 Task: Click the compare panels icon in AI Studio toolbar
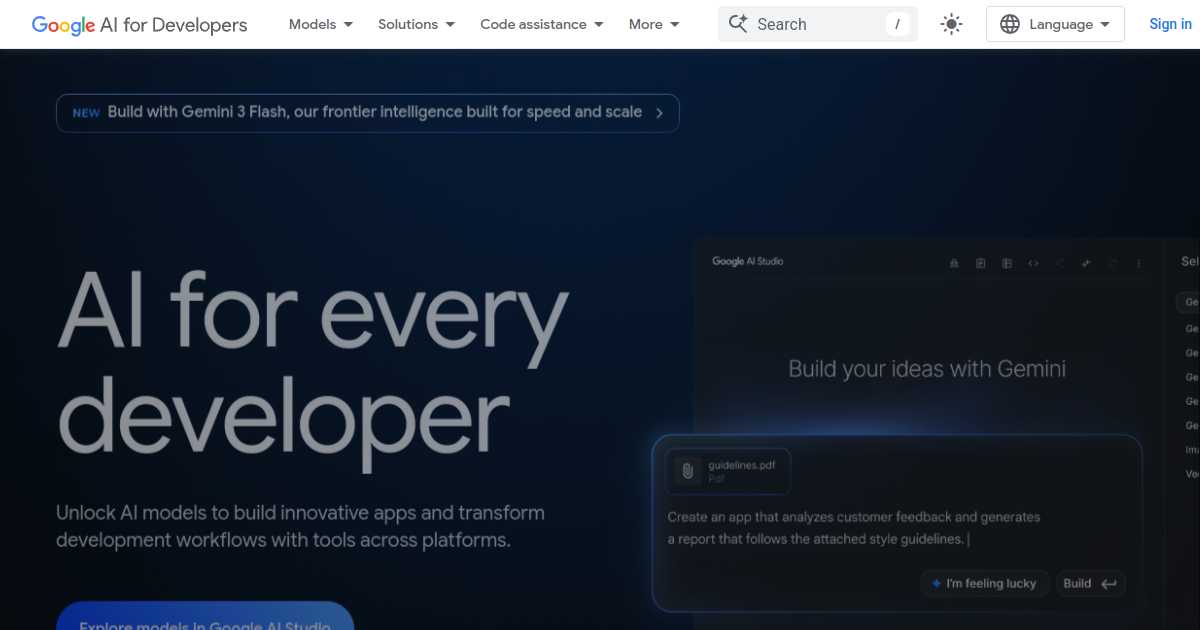1007,263
